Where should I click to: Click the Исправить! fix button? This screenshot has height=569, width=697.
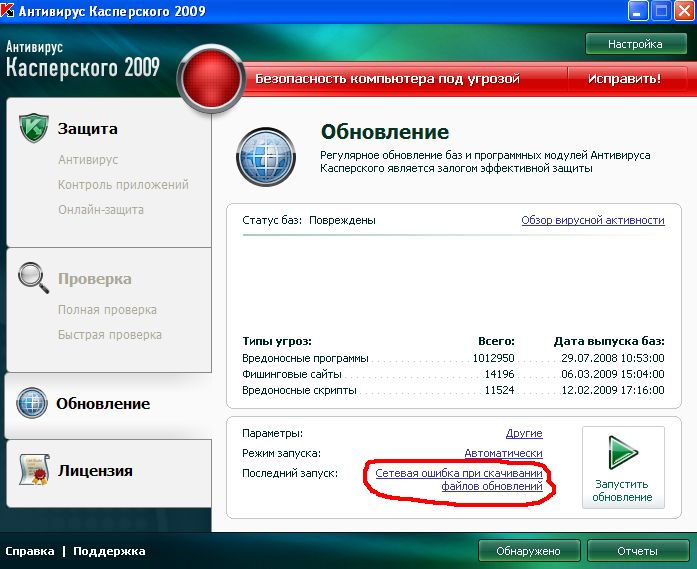625,79
